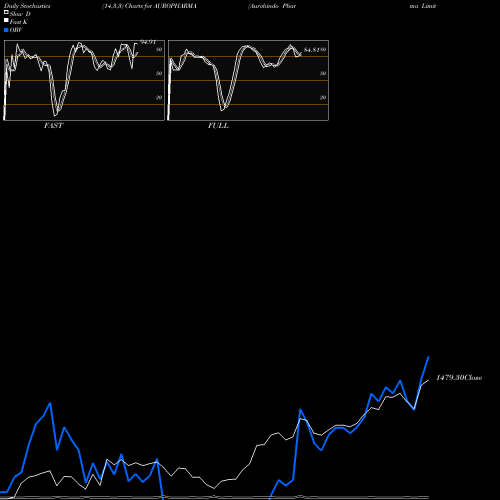
Task: Click the 20 axis label in FULL chart
Action: [323, 97]
